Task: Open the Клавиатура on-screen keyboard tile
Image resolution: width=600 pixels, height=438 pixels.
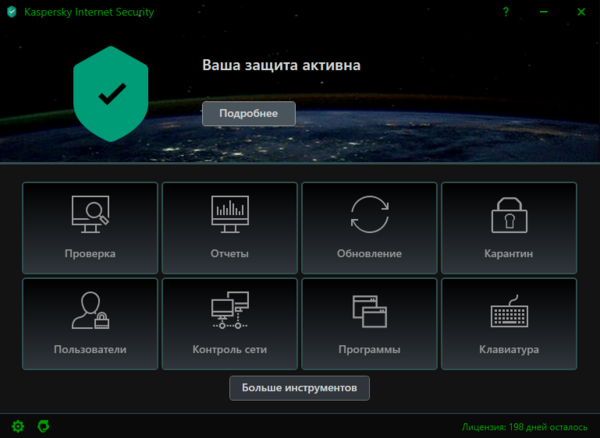Action: point(509,324)
